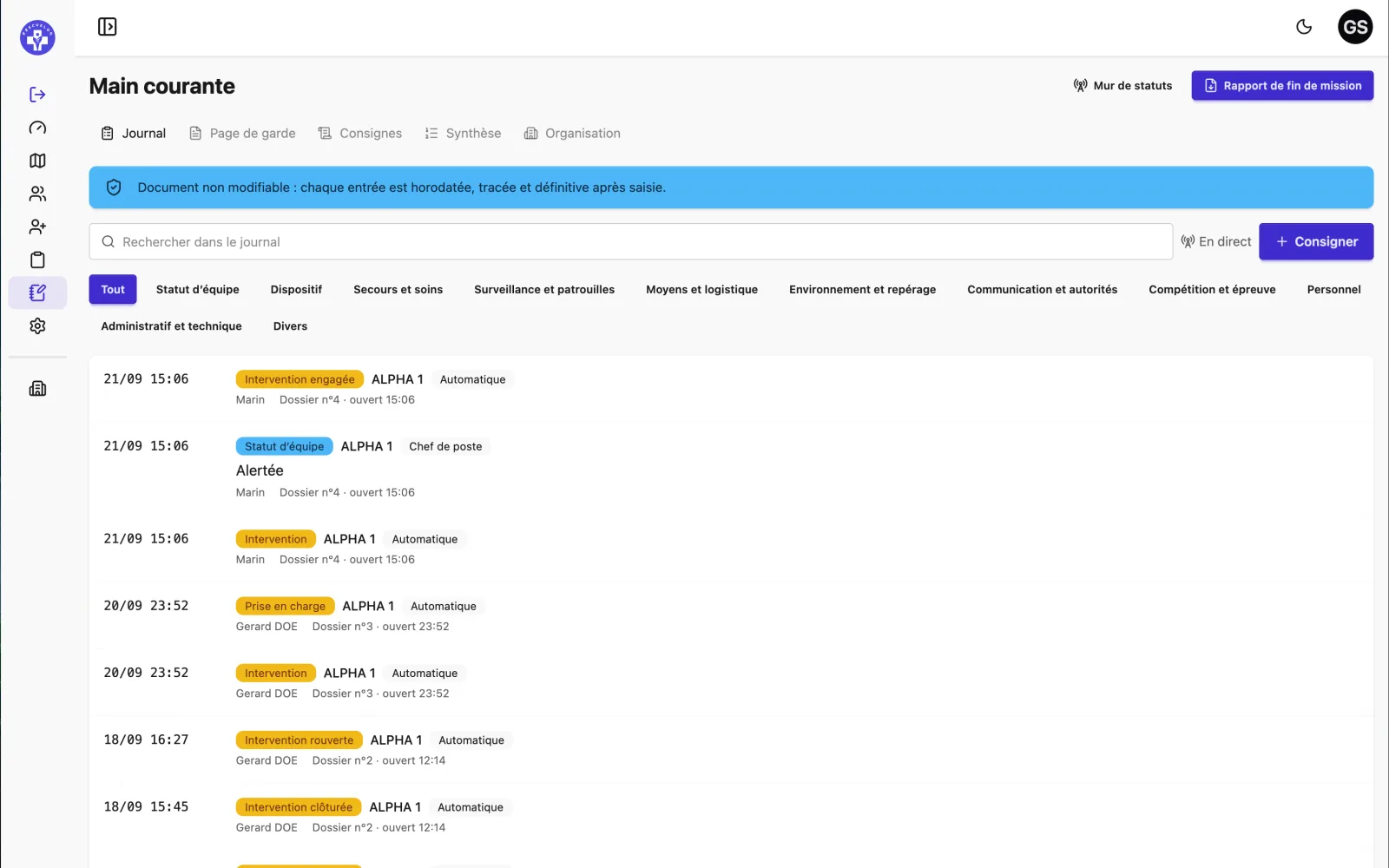Filter by Environnement et repérage
Image resolution: width=1389 pixels, height=868 pixels.
[x=862, y=289]
